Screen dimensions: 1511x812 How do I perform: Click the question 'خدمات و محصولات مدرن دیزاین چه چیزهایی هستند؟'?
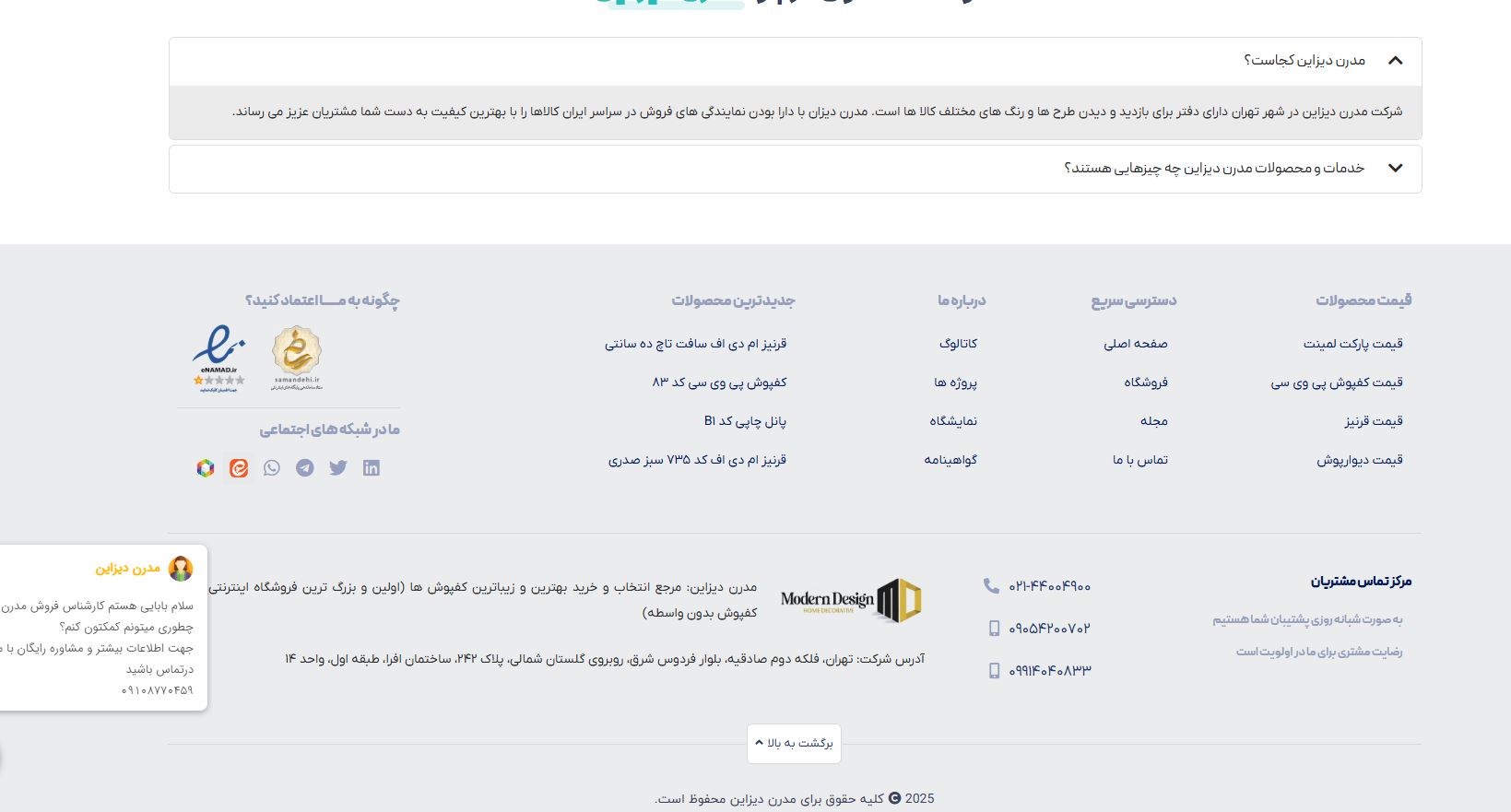pyautogui.click(x=1214, y=169)
